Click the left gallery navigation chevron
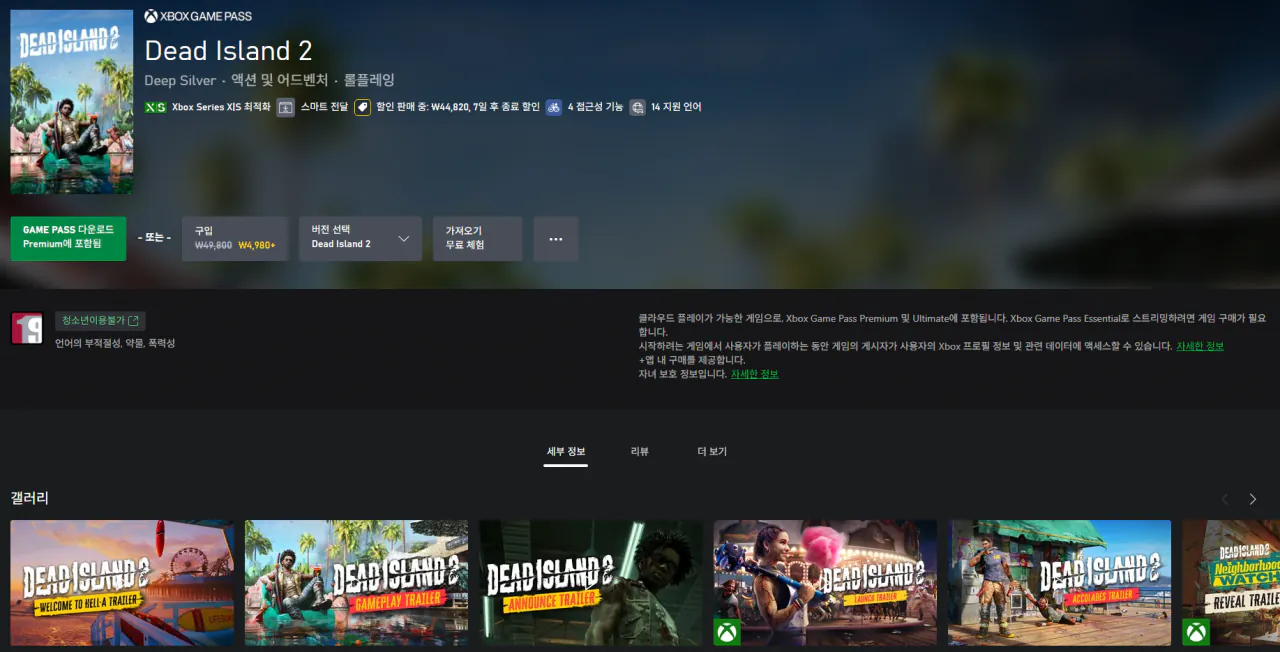1280x652 pixels. click(x=1224, y=498)
